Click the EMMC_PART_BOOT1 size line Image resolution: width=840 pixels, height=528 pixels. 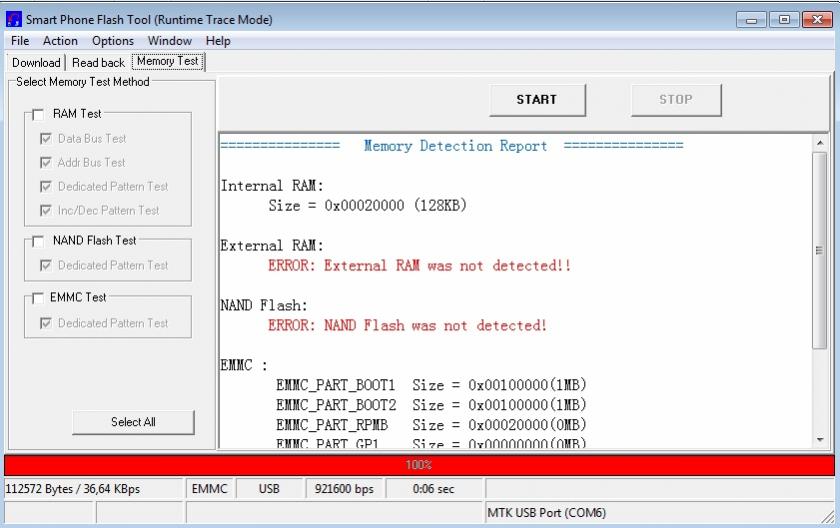pyautogui.click(x=431, y=385)
